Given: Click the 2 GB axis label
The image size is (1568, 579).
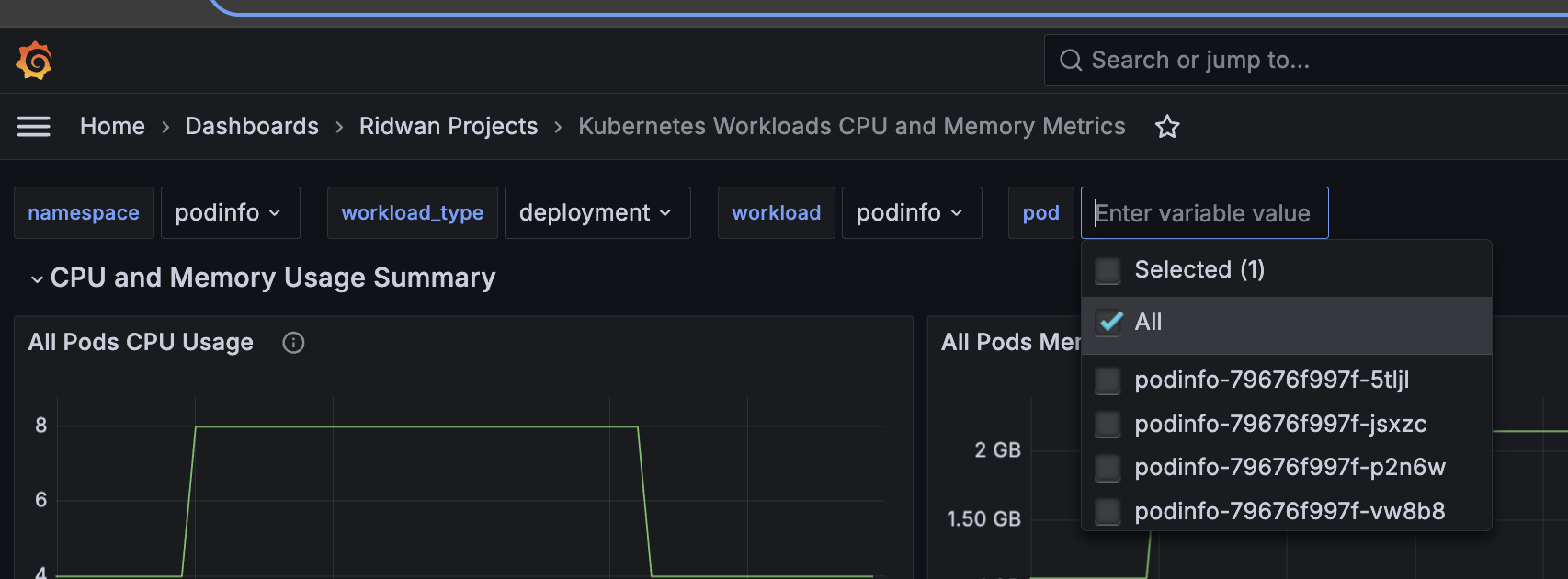Looking at the screenshot, I should point(998,450).
